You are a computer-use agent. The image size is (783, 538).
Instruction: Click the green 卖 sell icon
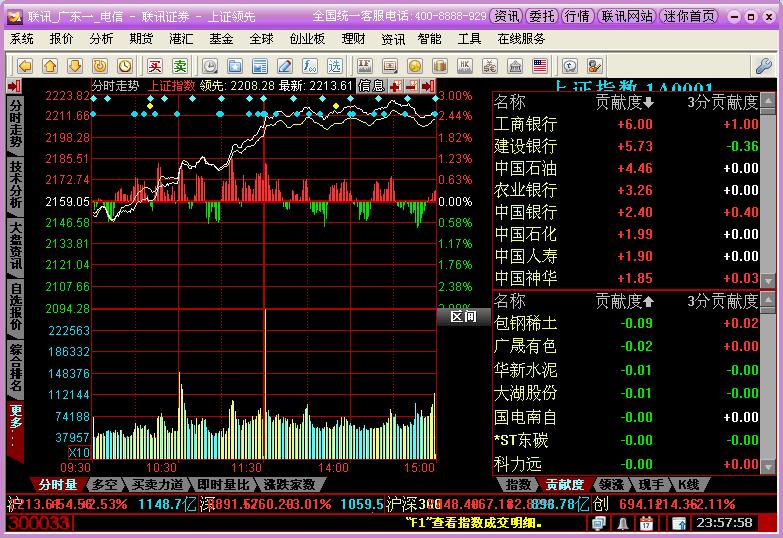(x=180, y=66)
